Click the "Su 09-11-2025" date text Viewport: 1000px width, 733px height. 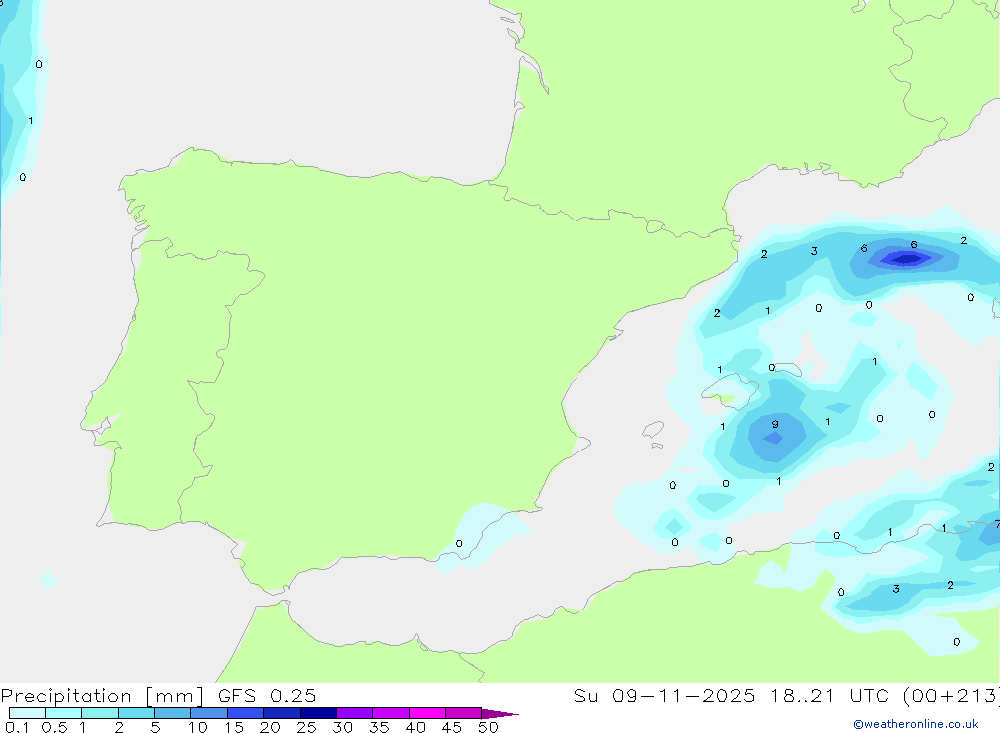point(664,695)
